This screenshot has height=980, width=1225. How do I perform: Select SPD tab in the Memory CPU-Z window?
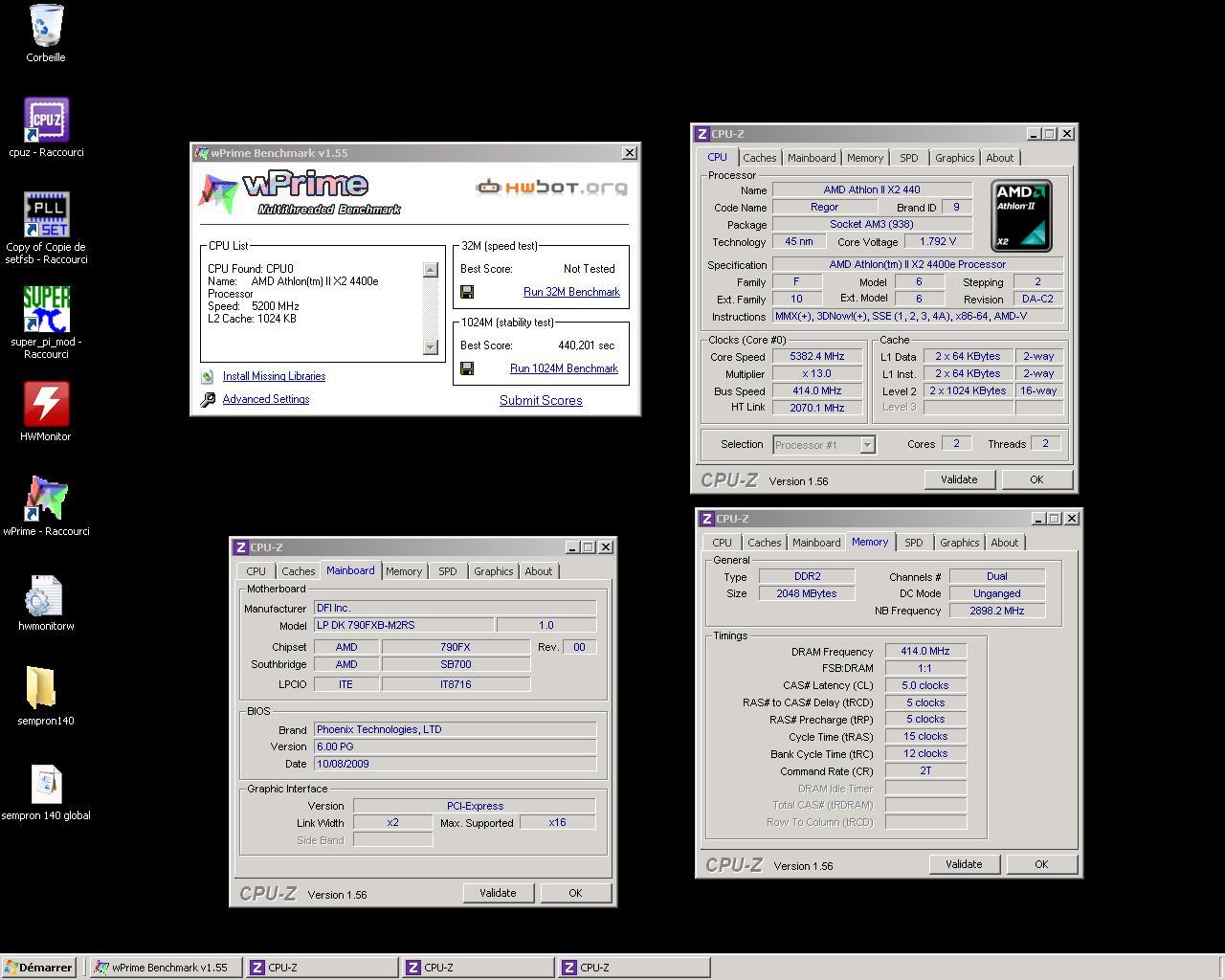click(x=914, y=543)
